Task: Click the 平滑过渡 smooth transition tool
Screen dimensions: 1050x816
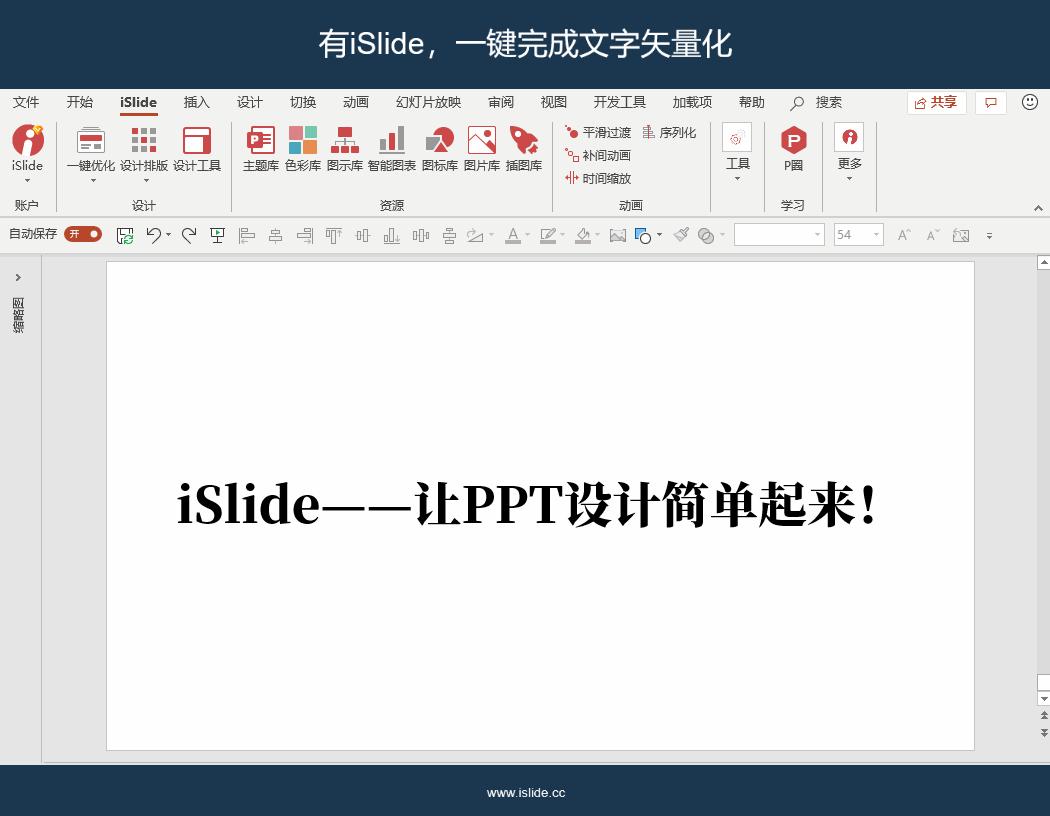Action: coord(598,133)
